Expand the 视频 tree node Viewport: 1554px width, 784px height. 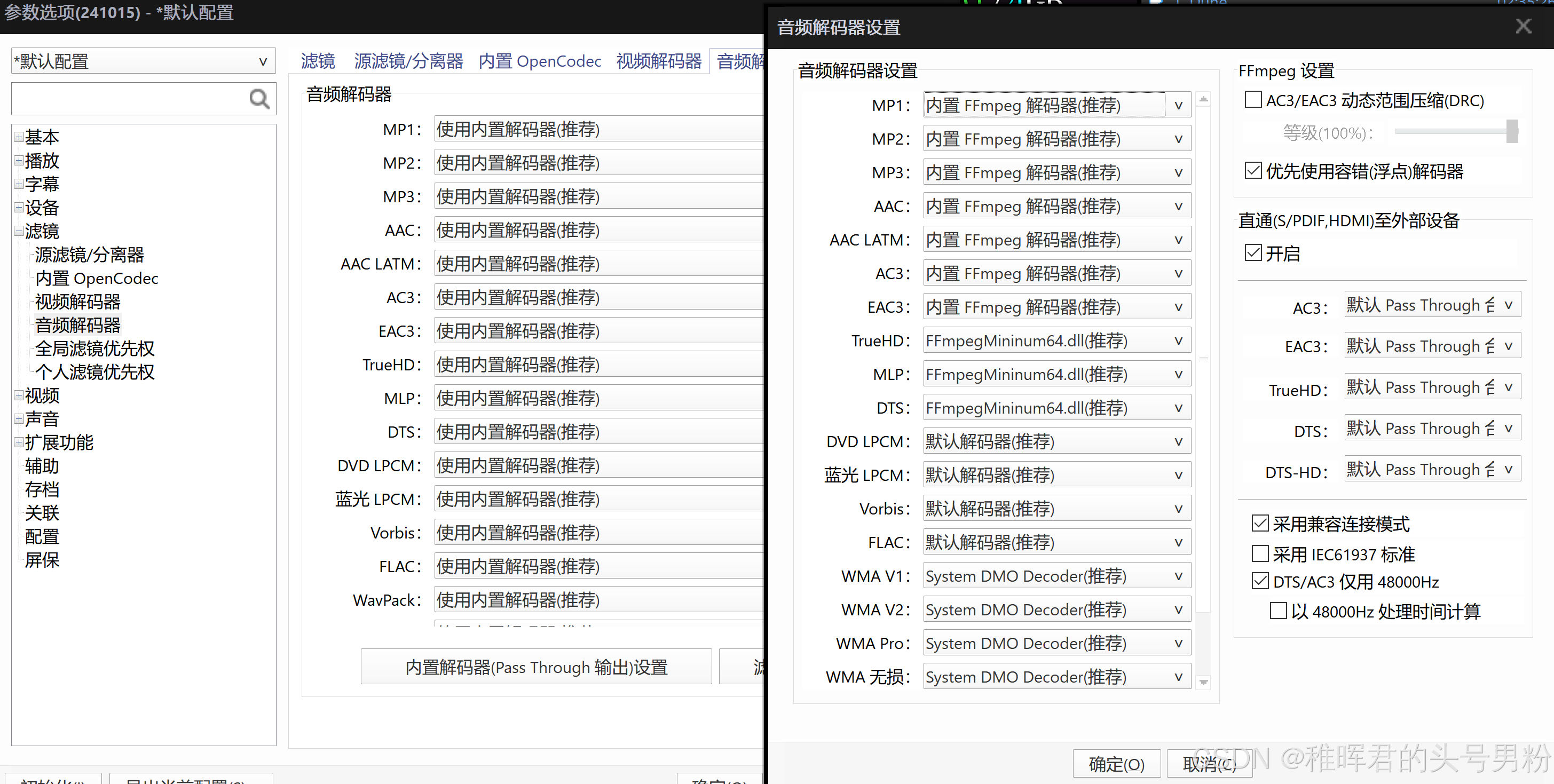click(19, 395)
